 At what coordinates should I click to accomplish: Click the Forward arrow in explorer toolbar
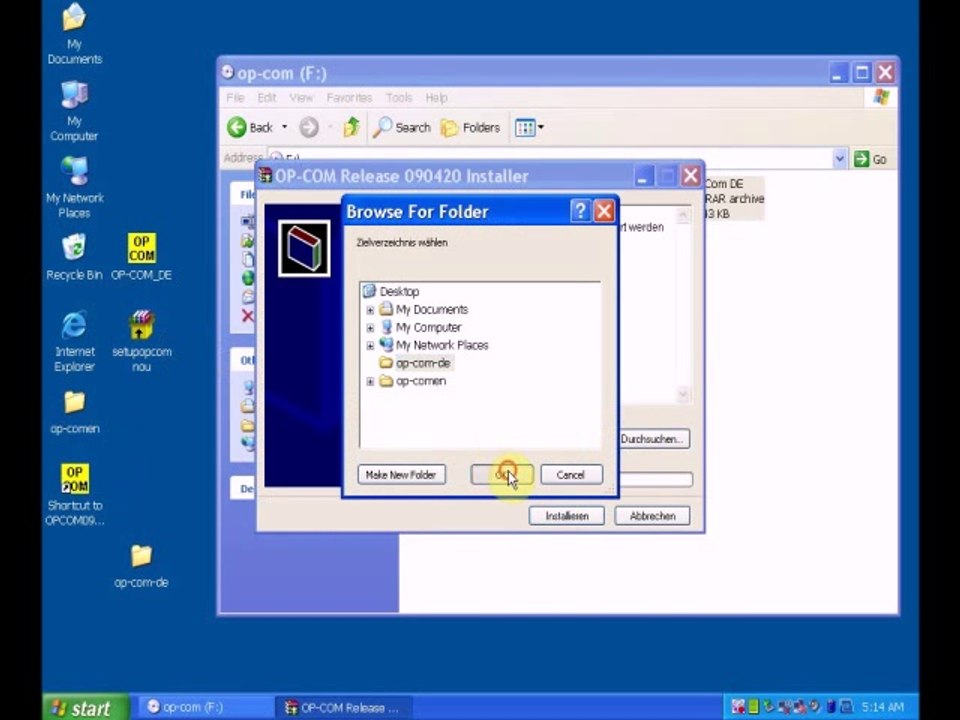click(x=309, y=127)
